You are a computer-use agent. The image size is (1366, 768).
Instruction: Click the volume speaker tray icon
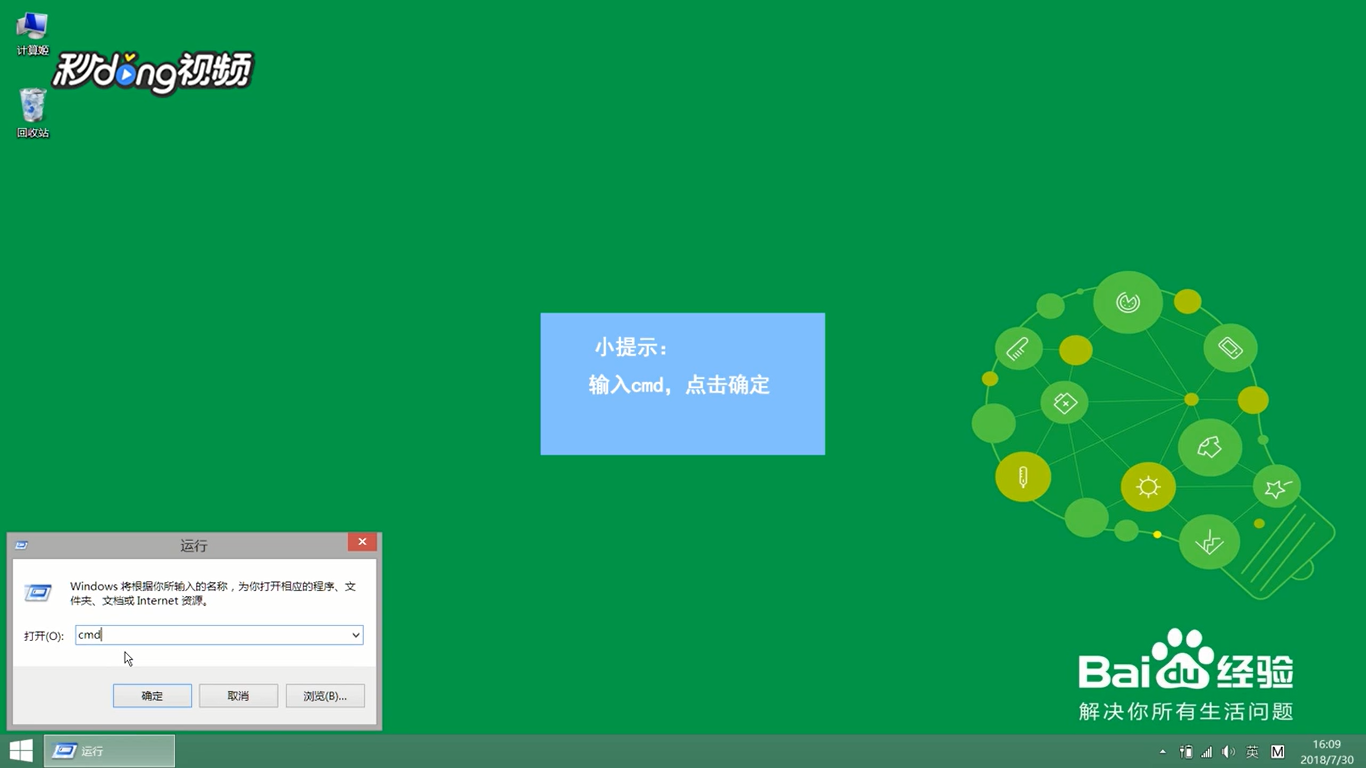(x=1229, y=752)
